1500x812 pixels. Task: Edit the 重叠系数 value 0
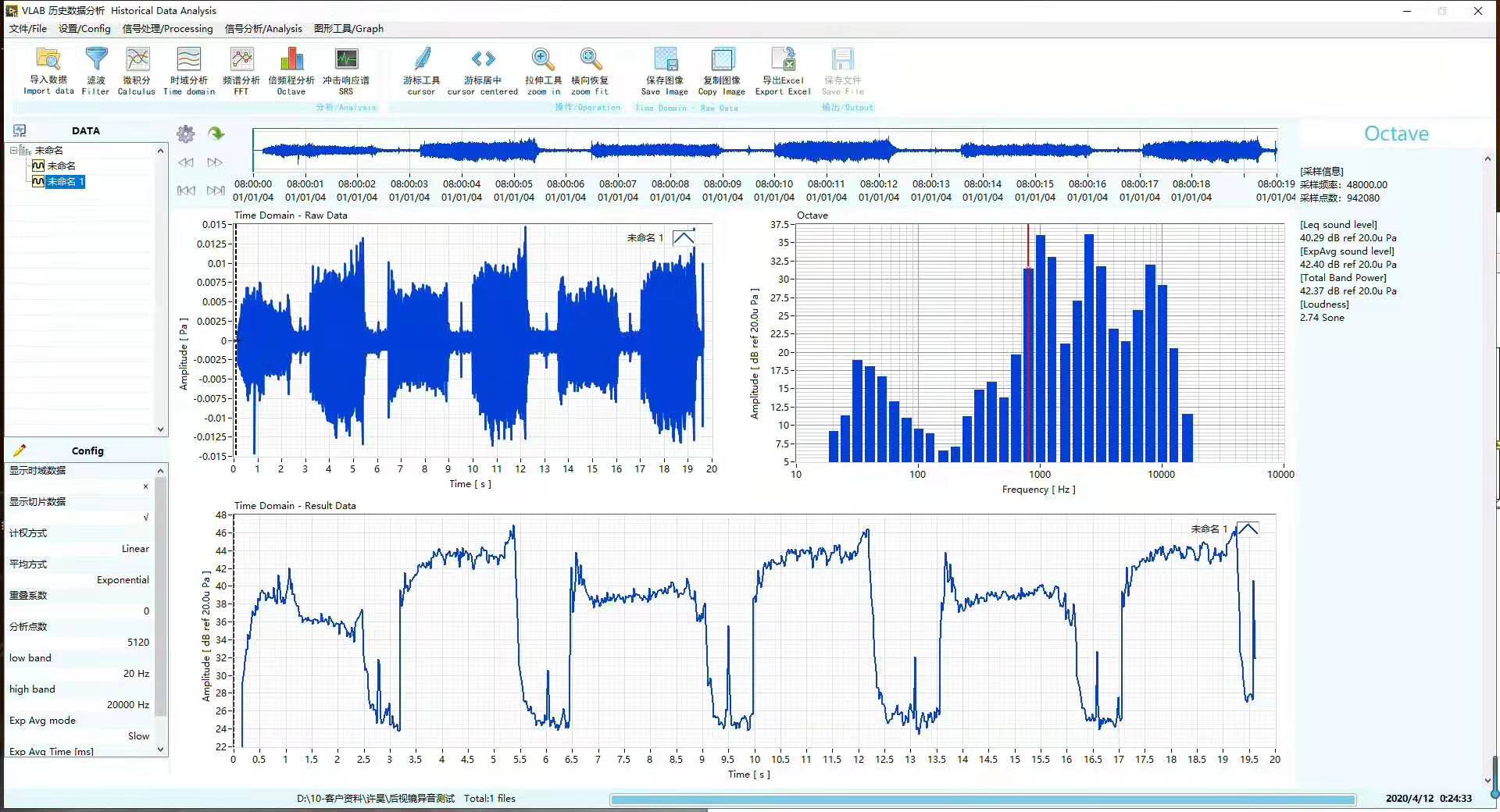[x=146, y=611]
